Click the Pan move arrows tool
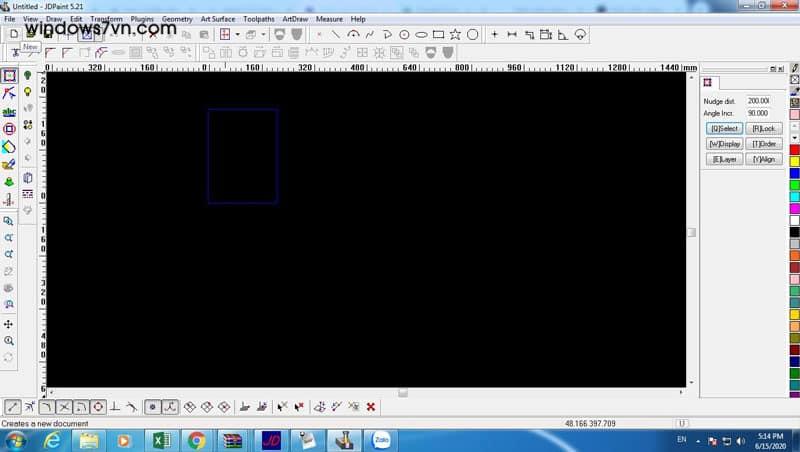The height and width of the screenshot is (452, 800). [x=9, y=324]
